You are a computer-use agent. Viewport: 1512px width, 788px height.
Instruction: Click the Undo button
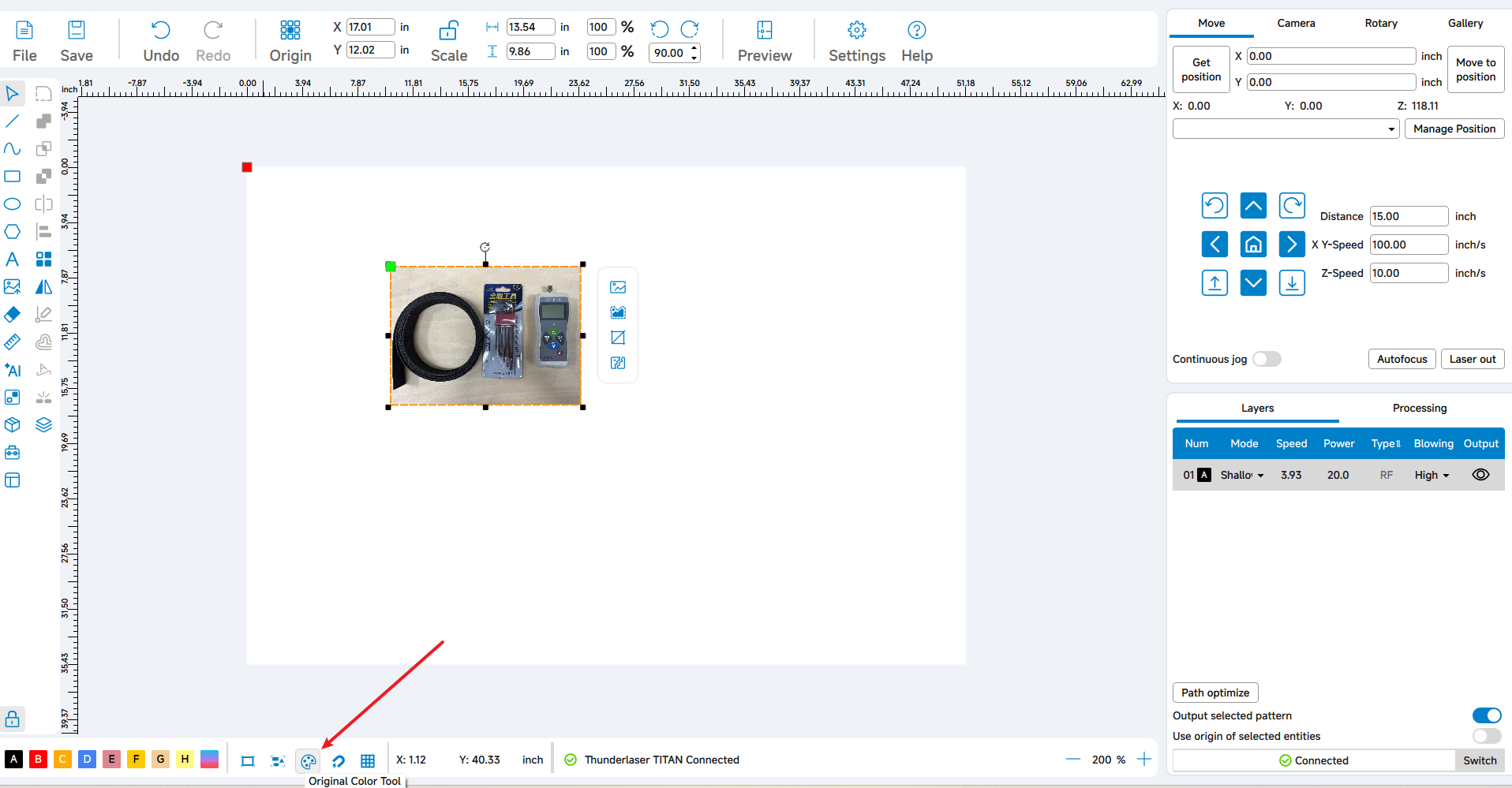point(161,42)
